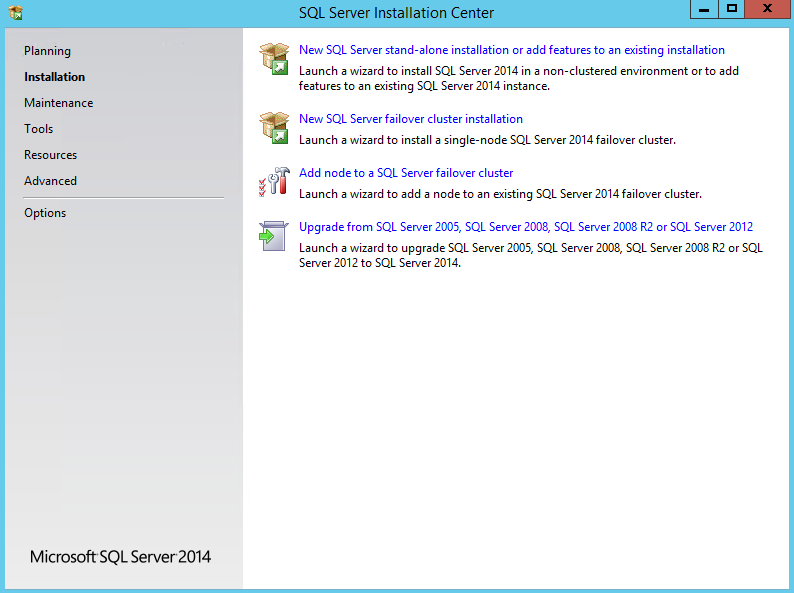The width and height of the screenshot is (794, 593).
Task: Click the Add node tools icon
Action: click(x=274, y=182)
